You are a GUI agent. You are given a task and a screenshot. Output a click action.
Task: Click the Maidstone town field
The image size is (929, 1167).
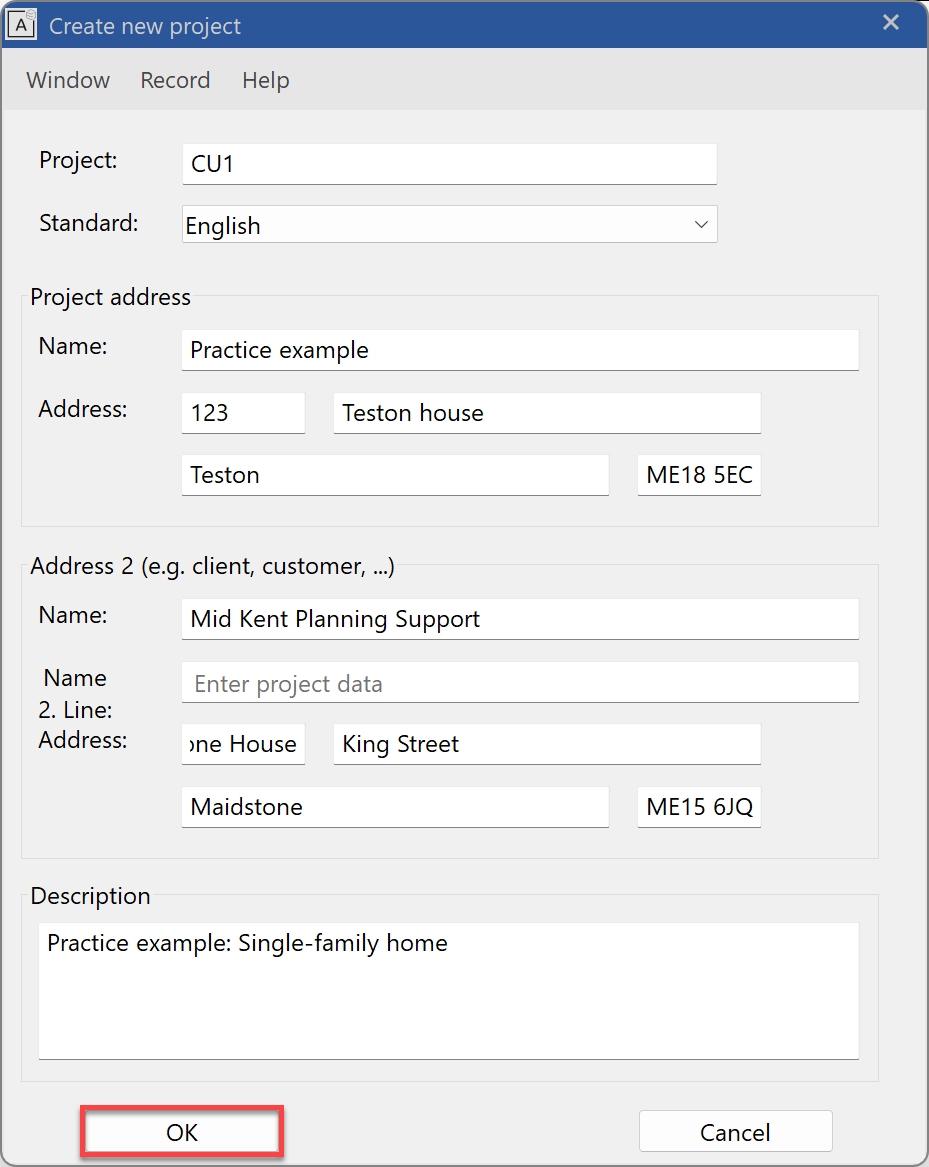[394, 807]
